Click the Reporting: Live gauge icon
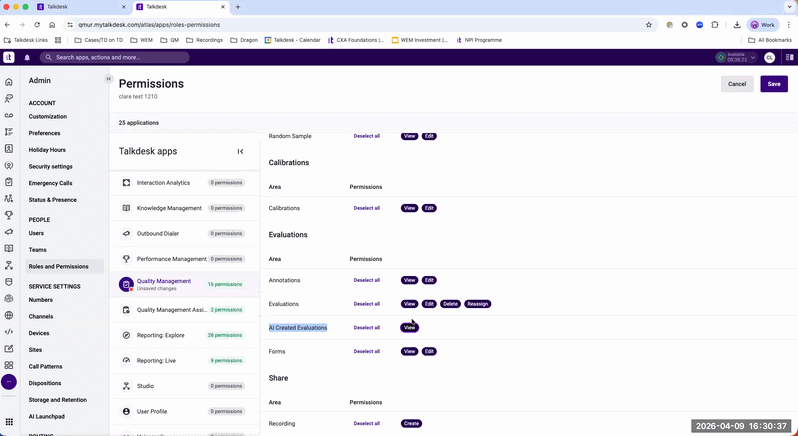This screenshot has width=798, height=436. coord(126,361)
